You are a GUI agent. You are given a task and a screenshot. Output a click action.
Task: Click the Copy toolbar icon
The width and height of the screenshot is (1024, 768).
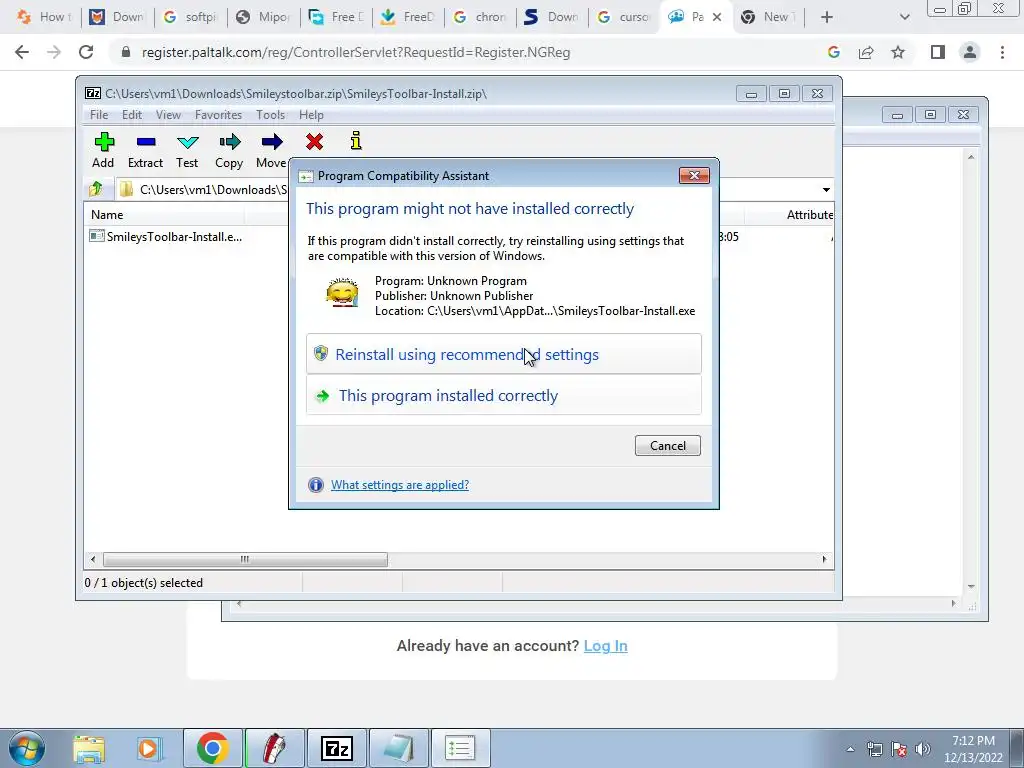(x=229, y=150)
